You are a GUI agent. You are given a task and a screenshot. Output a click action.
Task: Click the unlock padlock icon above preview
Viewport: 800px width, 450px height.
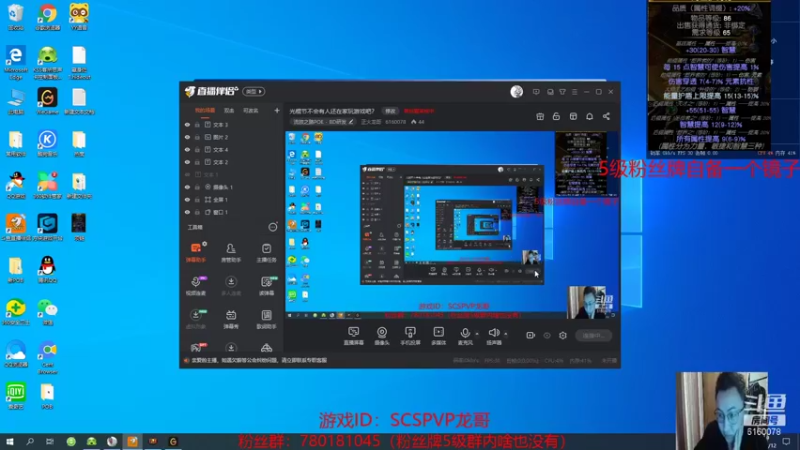[x=556, y=116]
